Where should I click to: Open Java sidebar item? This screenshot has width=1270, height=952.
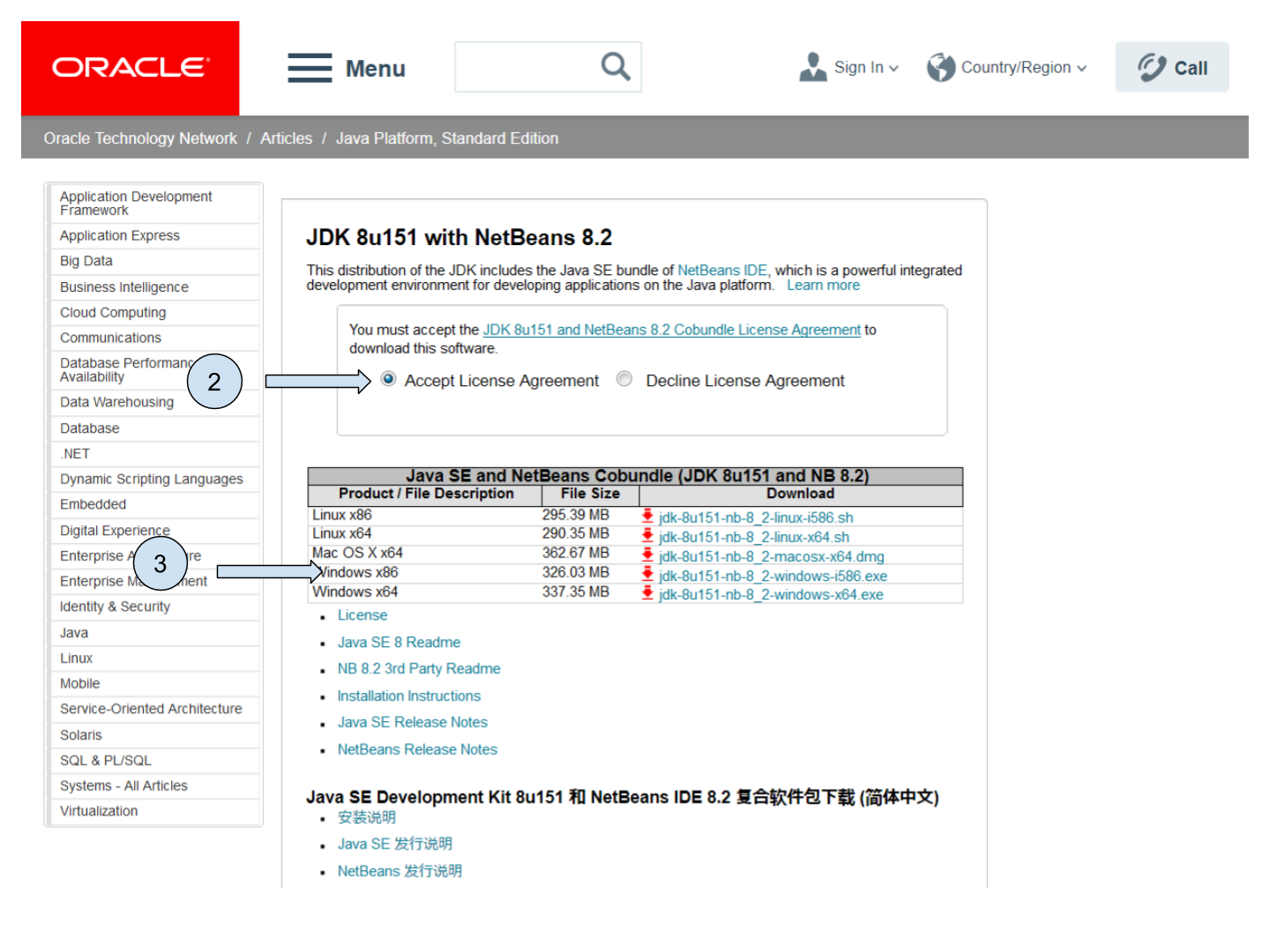(x=155, y=633)
